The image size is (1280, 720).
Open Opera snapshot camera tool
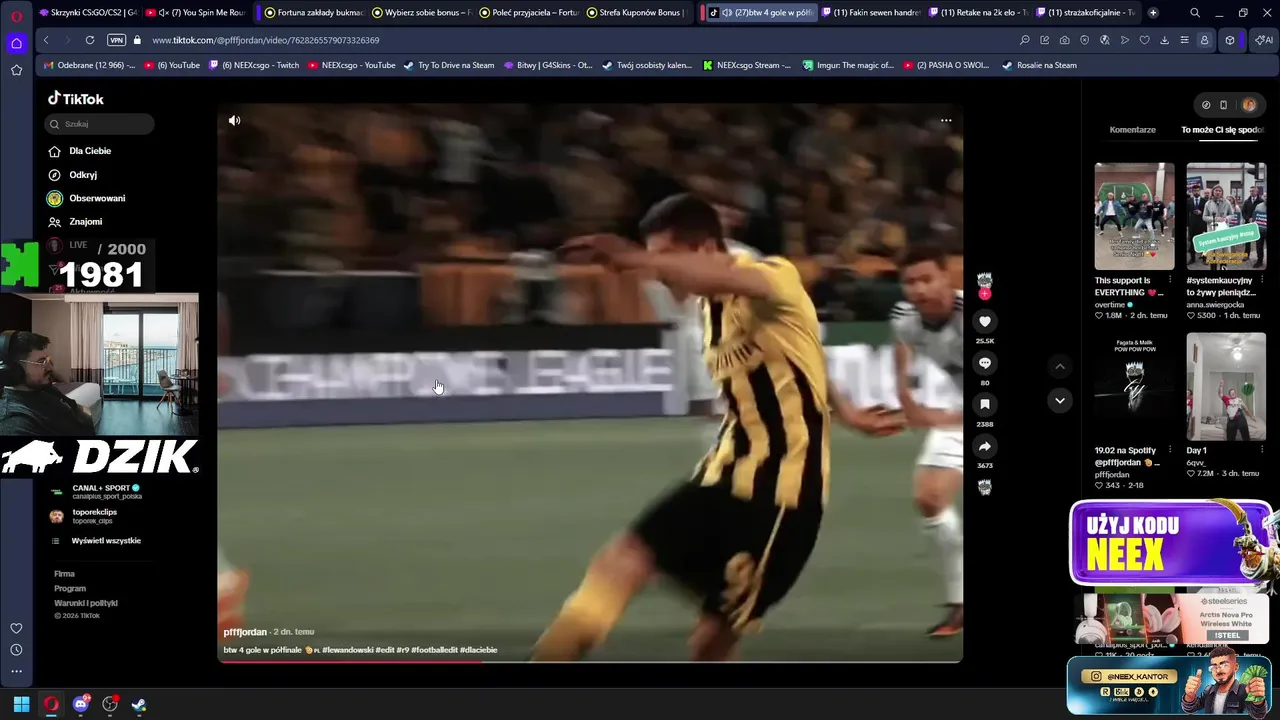[x=1064, y=40]
